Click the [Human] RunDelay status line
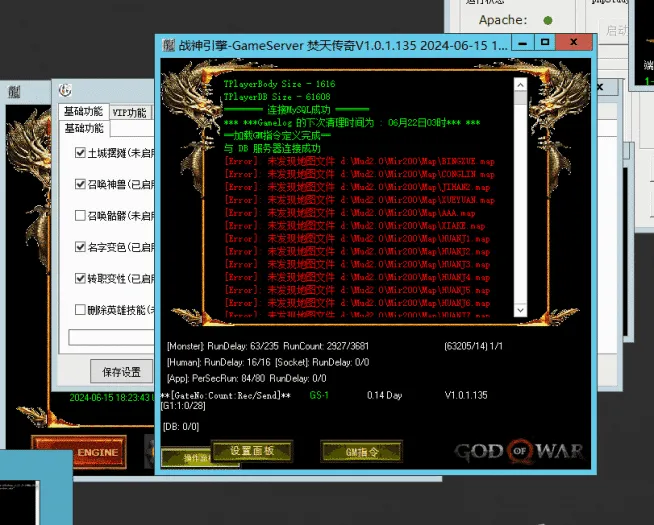Screen dimensions: 654x525 [x=268, y=362]
